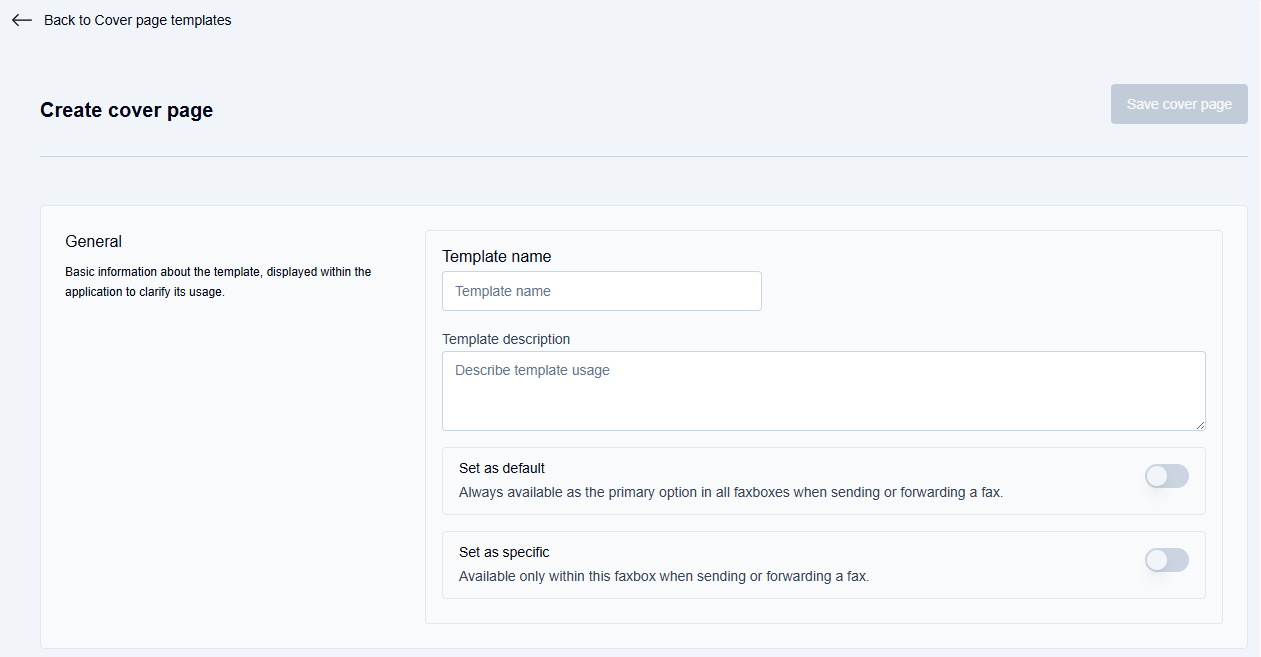This screenshot has height=657, width=1261.
Task: Click the 'Set as specific' label text
Action: tap(504, 552)
